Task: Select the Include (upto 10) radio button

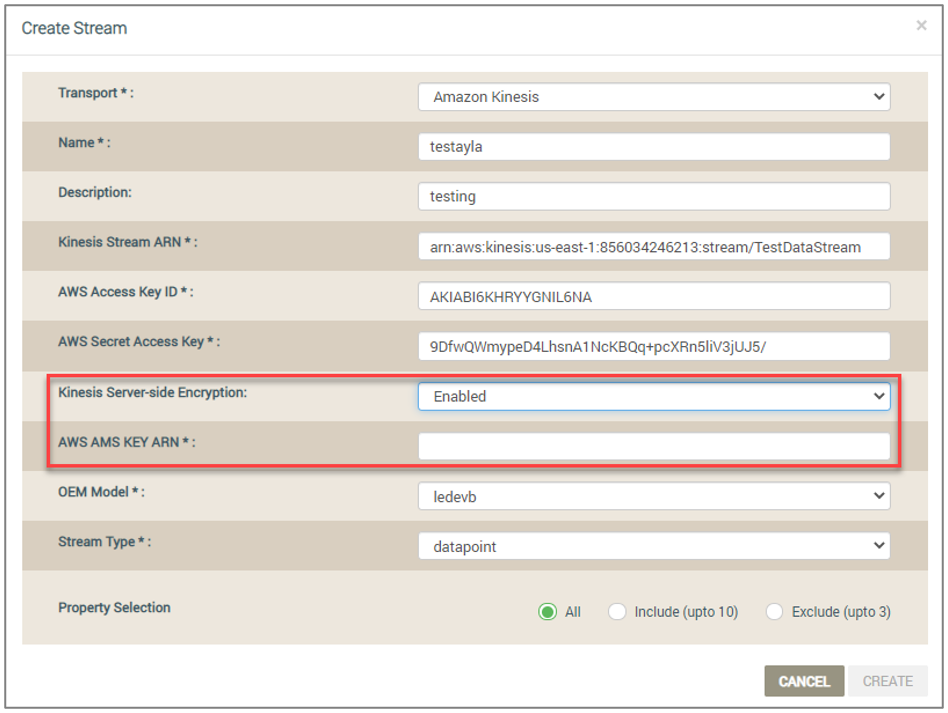Action: coord(617,612)
